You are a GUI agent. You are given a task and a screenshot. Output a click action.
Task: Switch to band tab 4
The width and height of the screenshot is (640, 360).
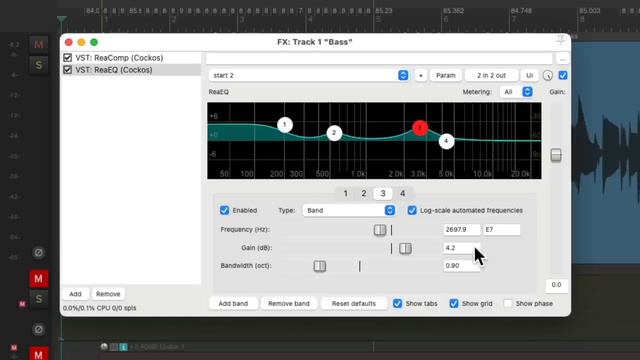(x=402, y=193)
